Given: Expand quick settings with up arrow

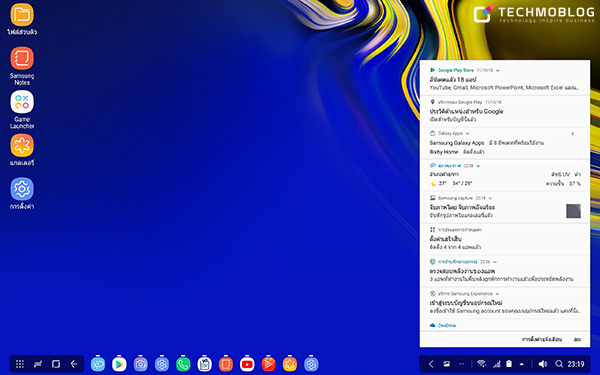Looking at the screenshot, I should click(x=522, y=364).
